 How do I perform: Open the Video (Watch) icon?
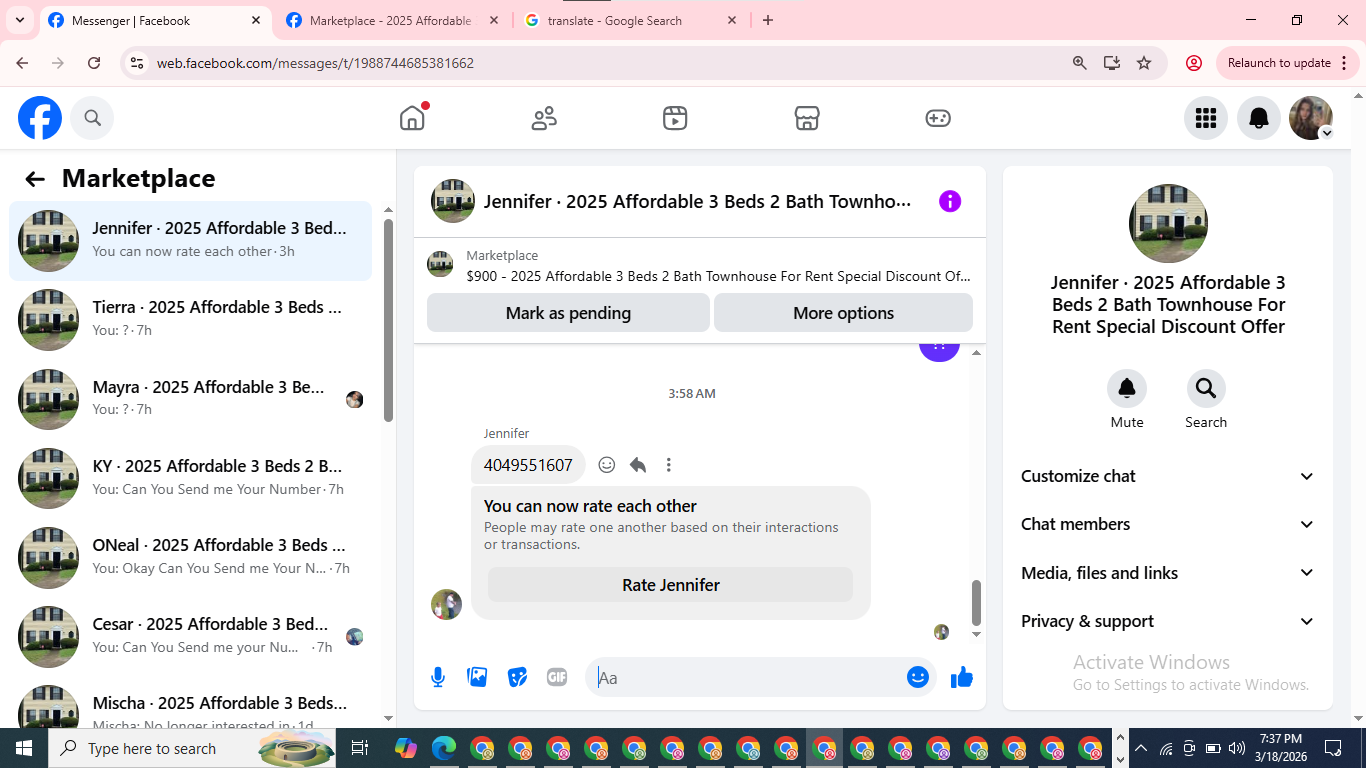click(x=675, y=118)
